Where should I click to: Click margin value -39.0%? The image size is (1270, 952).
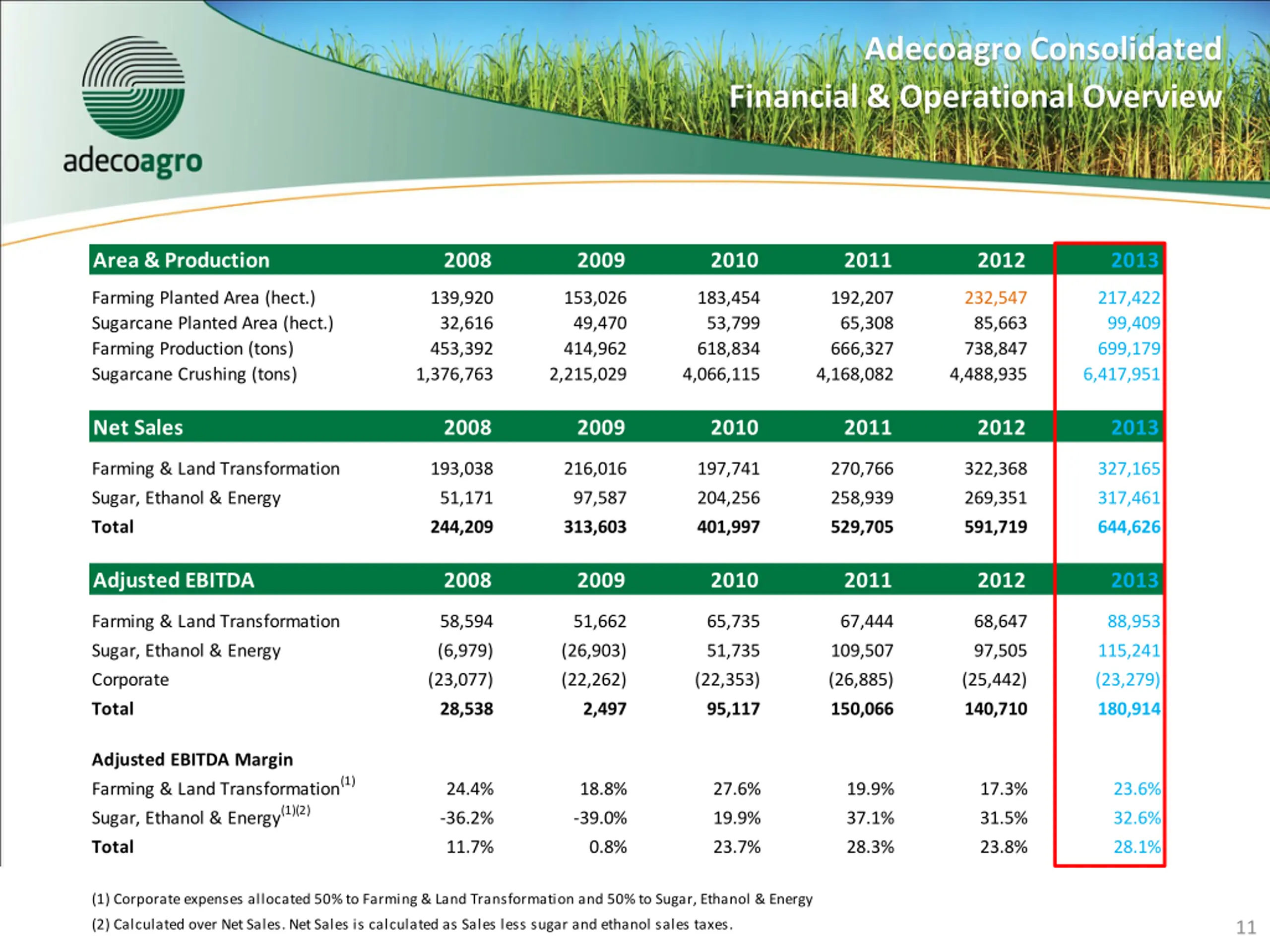[599, 818]
